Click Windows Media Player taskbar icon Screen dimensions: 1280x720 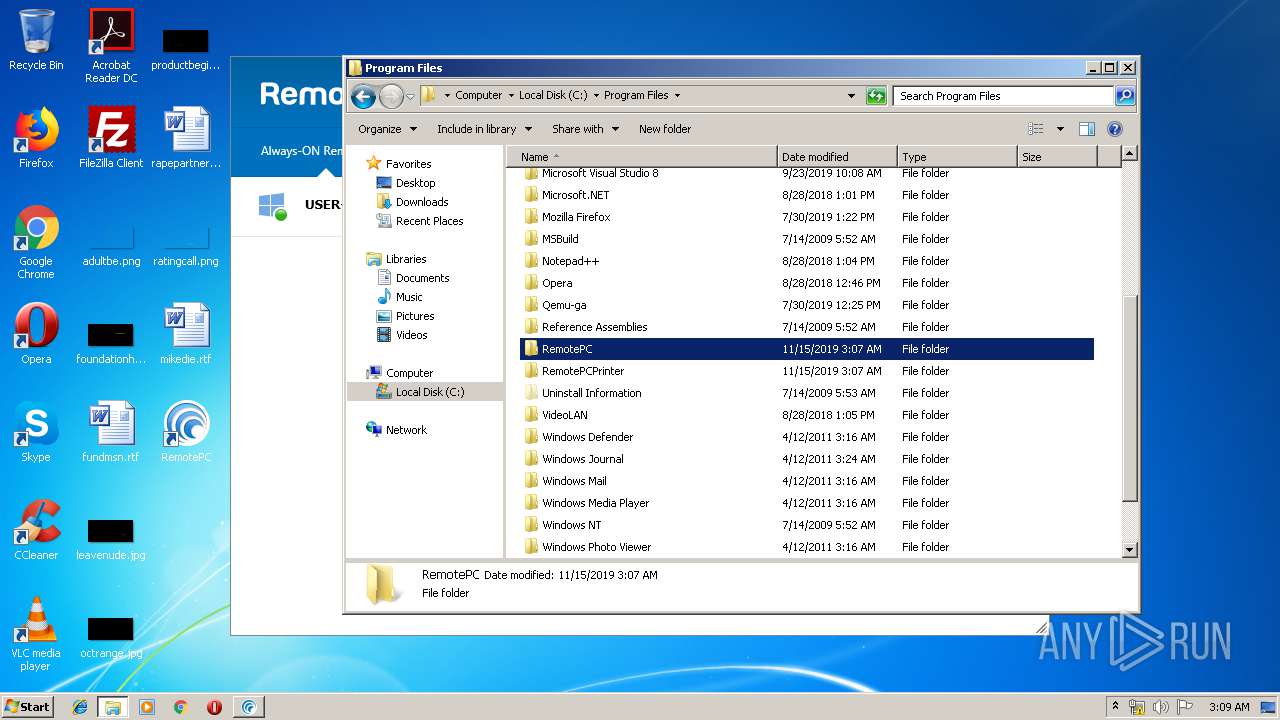coord(147,707)
